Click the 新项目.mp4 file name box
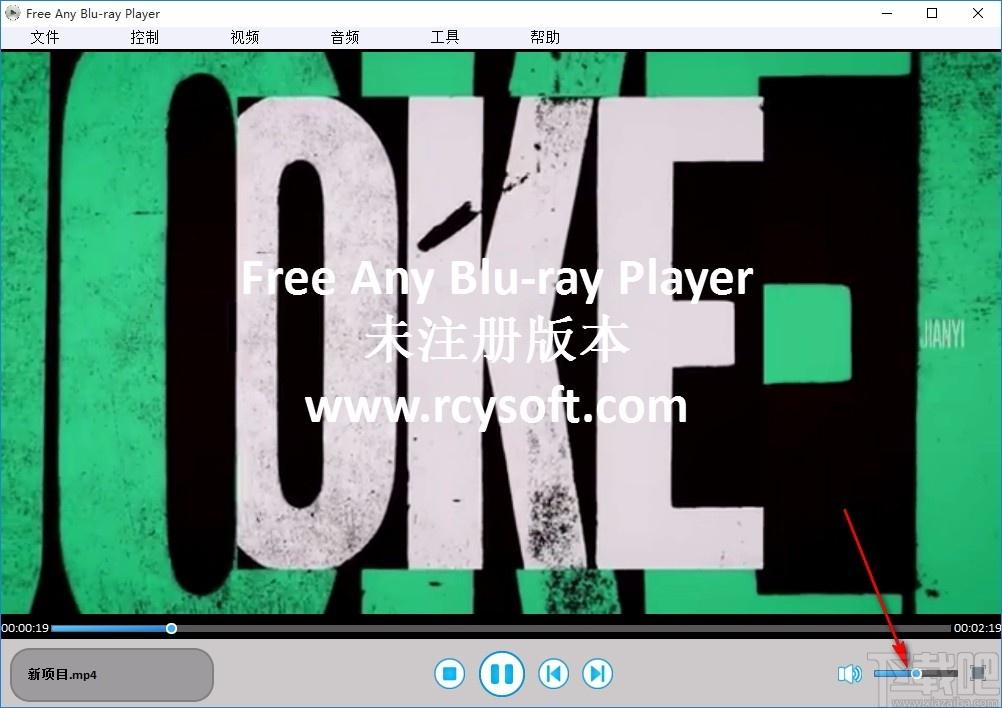 tap(112, 675)
